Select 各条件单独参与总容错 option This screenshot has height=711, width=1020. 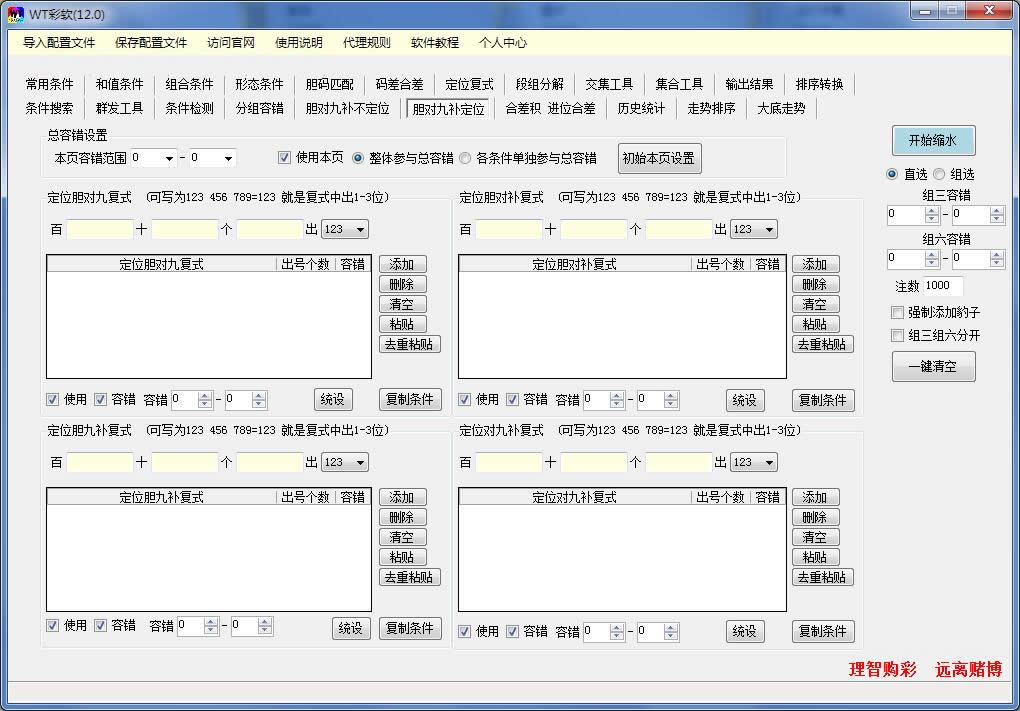(462, 157)
